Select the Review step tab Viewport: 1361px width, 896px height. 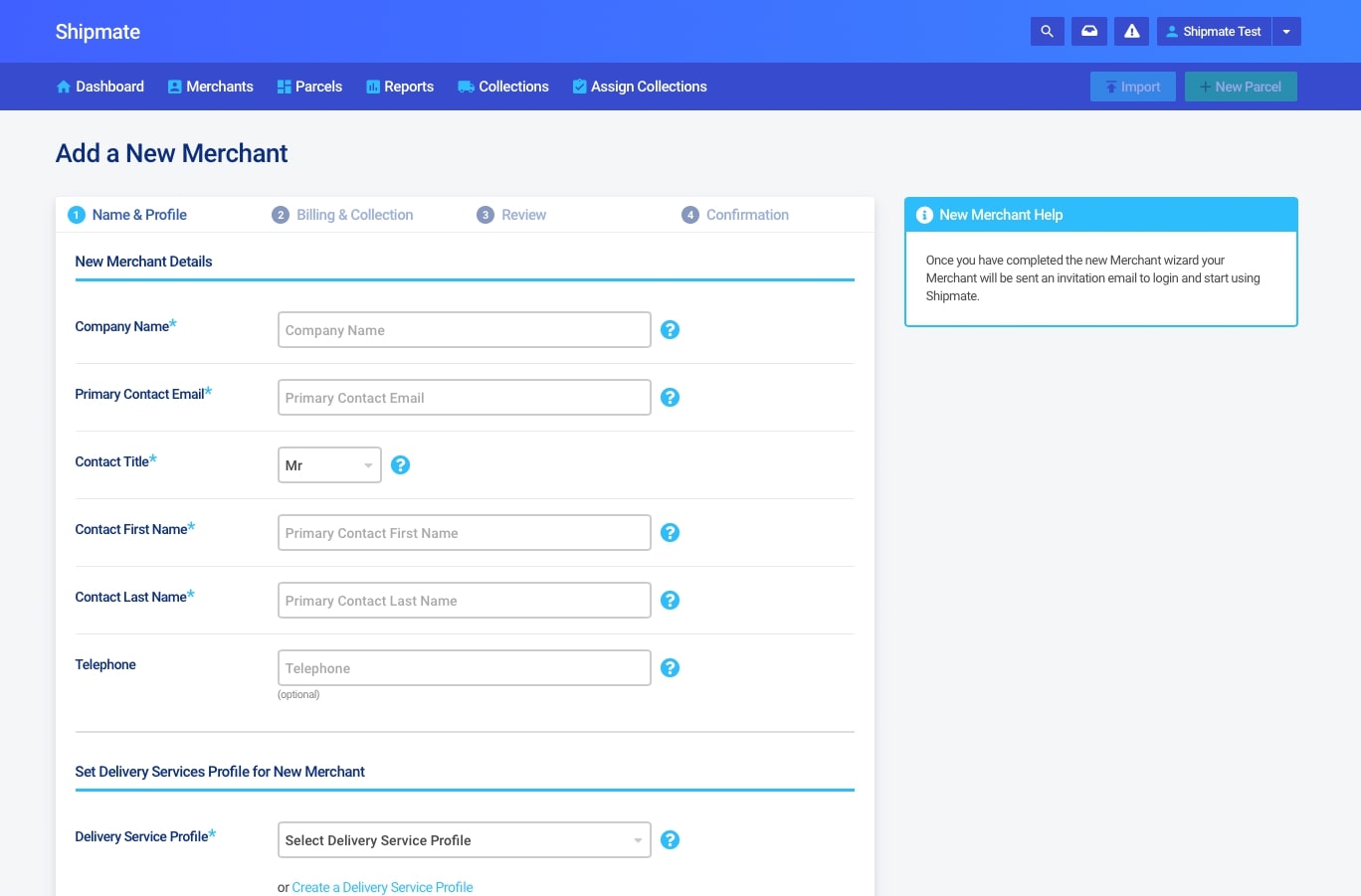(511, 215)
